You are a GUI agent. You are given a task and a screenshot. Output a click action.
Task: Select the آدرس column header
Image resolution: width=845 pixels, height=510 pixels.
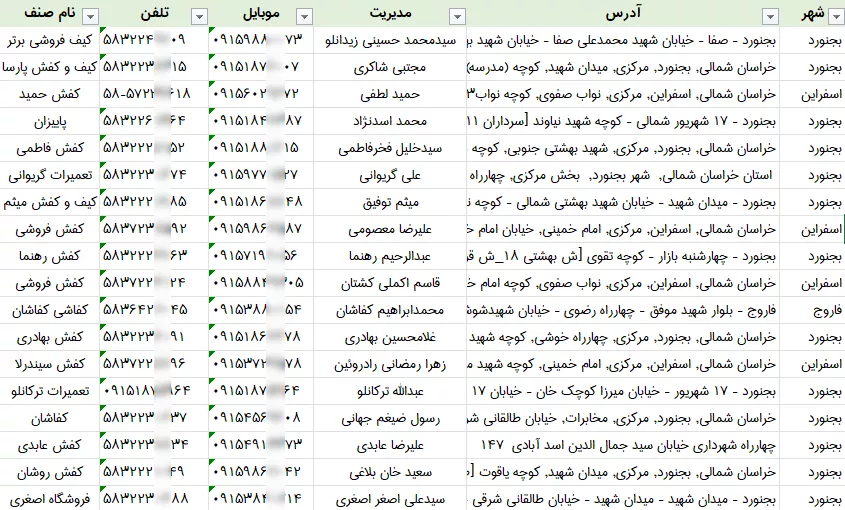click(623, 13)
